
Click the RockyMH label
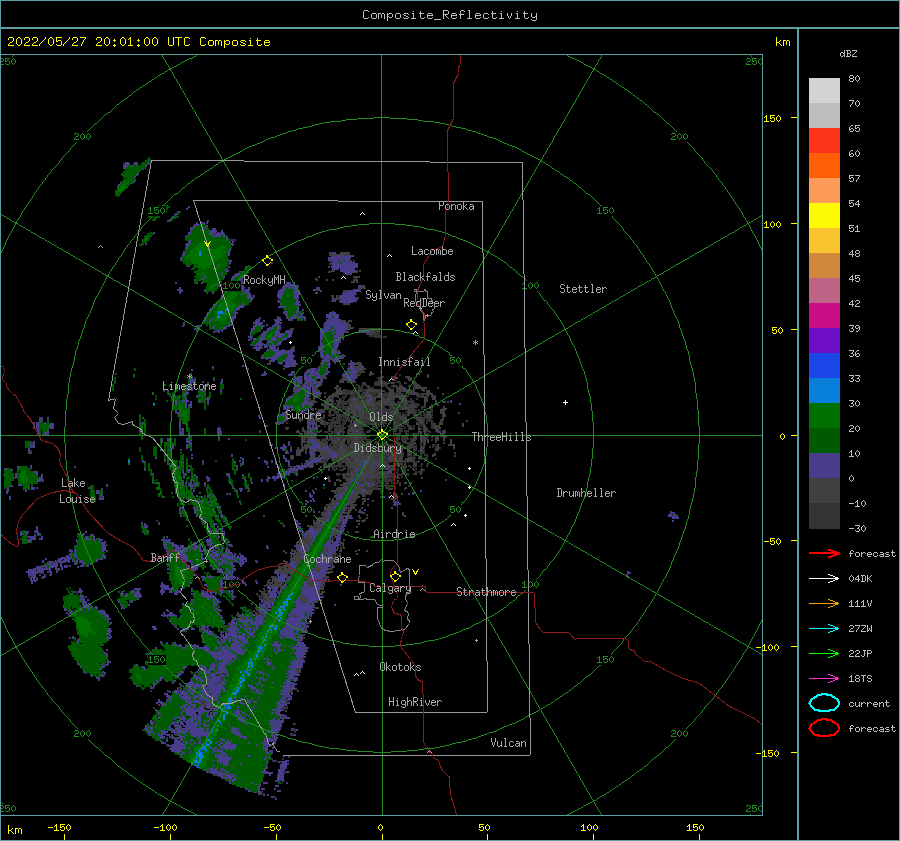coord(264,280)
